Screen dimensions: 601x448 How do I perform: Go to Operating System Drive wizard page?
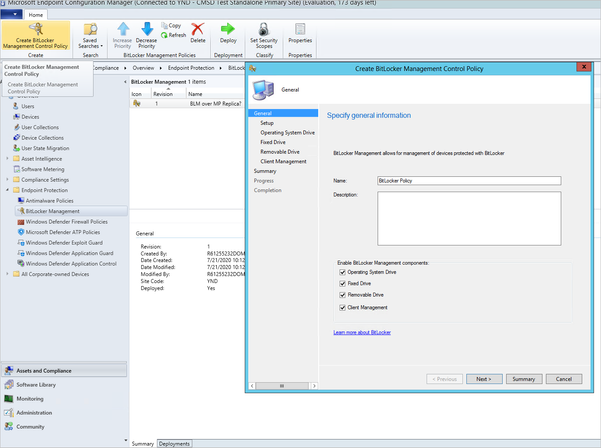287,133
